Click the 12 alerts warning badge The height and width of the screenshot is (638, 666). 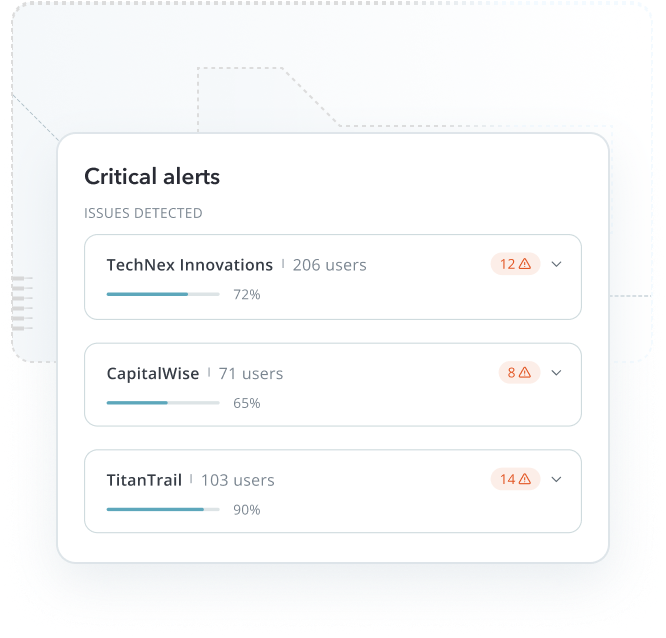(515, 264)
